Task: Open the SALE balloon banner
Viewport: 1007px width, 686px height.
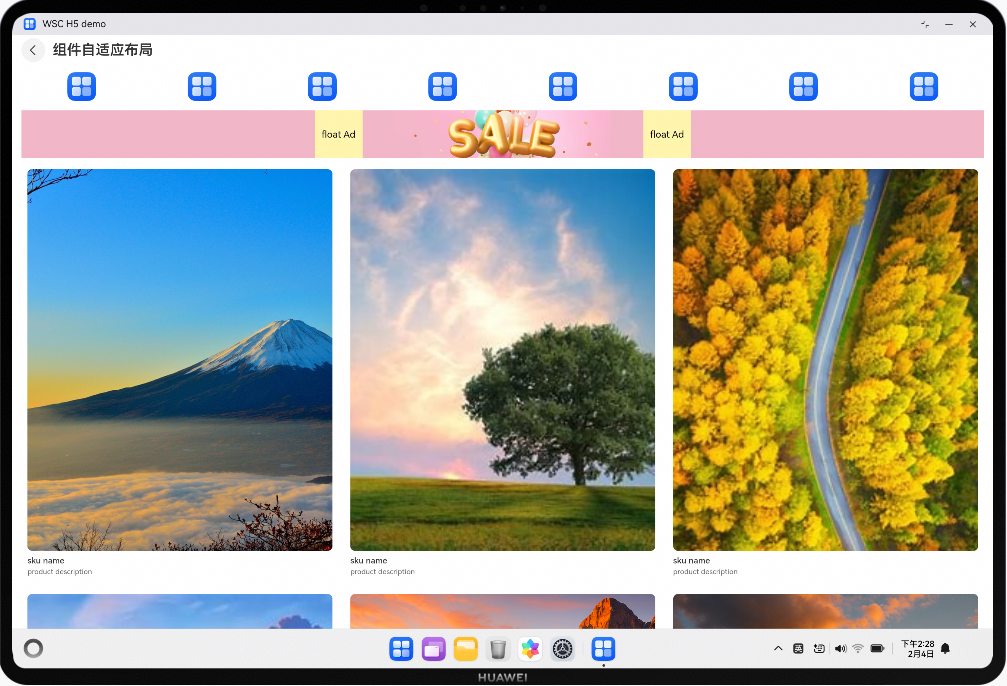Action: (x=503, y=135)
